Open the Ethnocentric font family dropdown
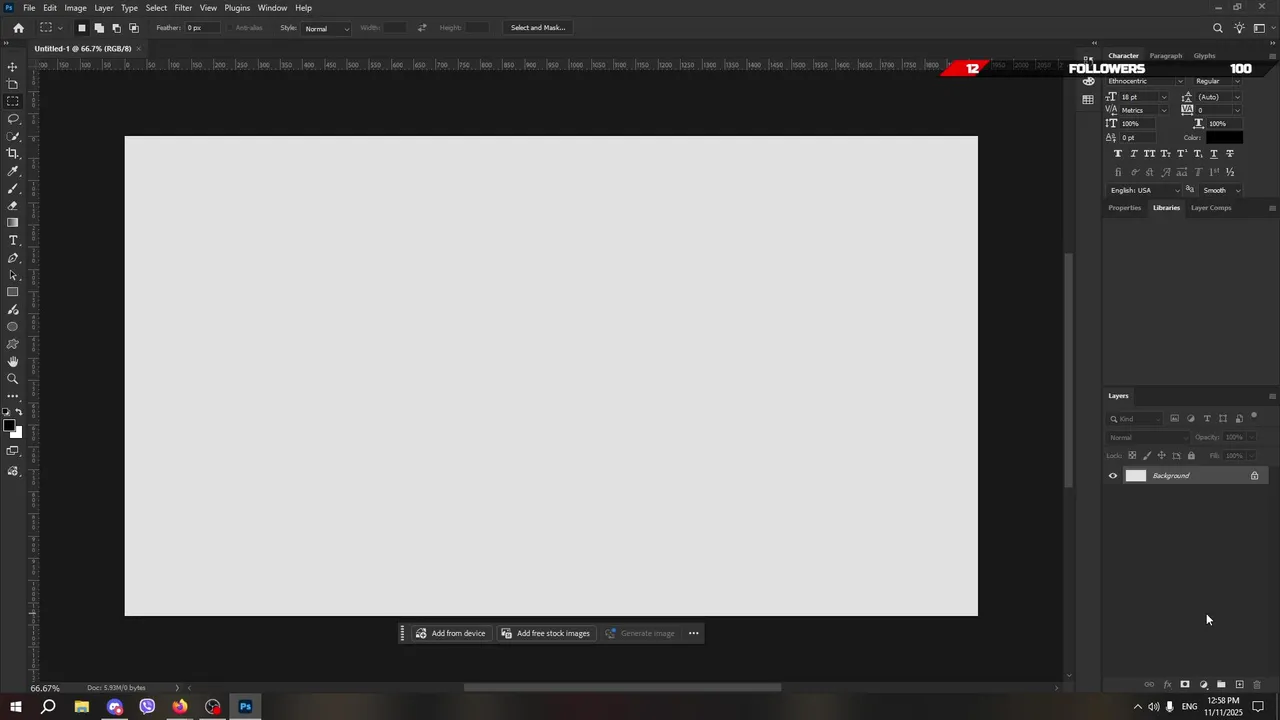The width and height of the screenshot is (1280, 720). pos(1180,81)
